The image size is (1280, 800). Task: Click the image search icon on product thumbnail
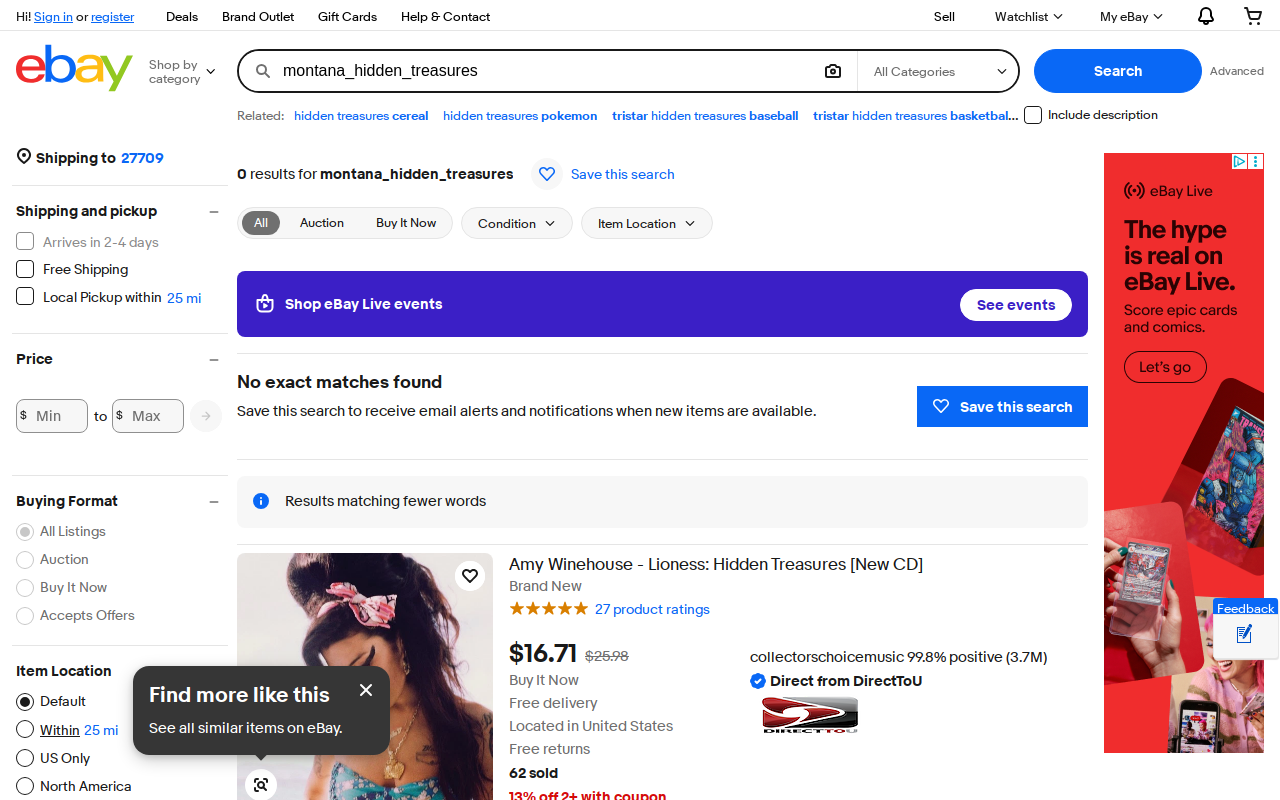[x=261, y=785]
